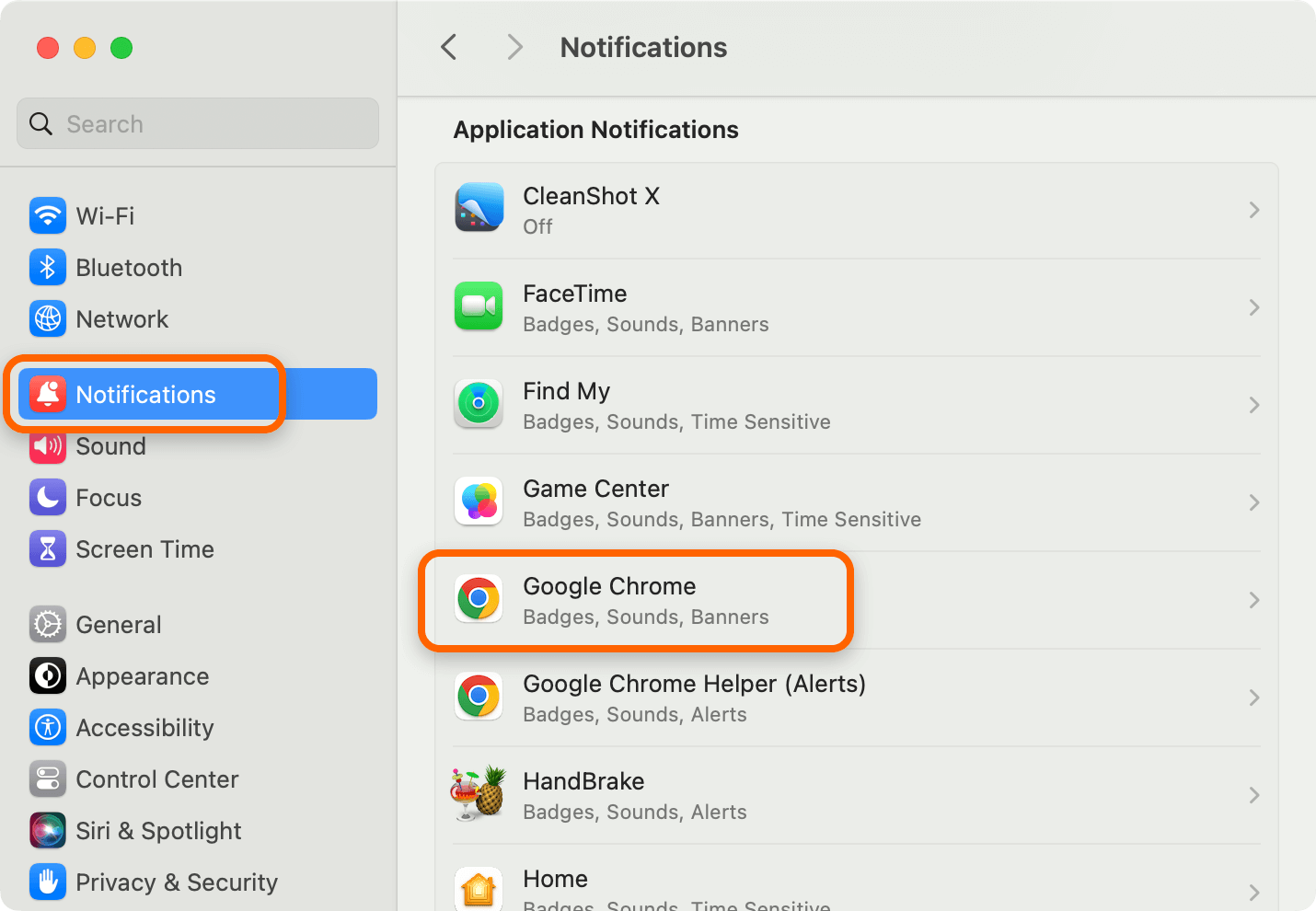This screenshot has height=911, width=1316.
Task: Expand the Home app chevron
Action: 1254,893
